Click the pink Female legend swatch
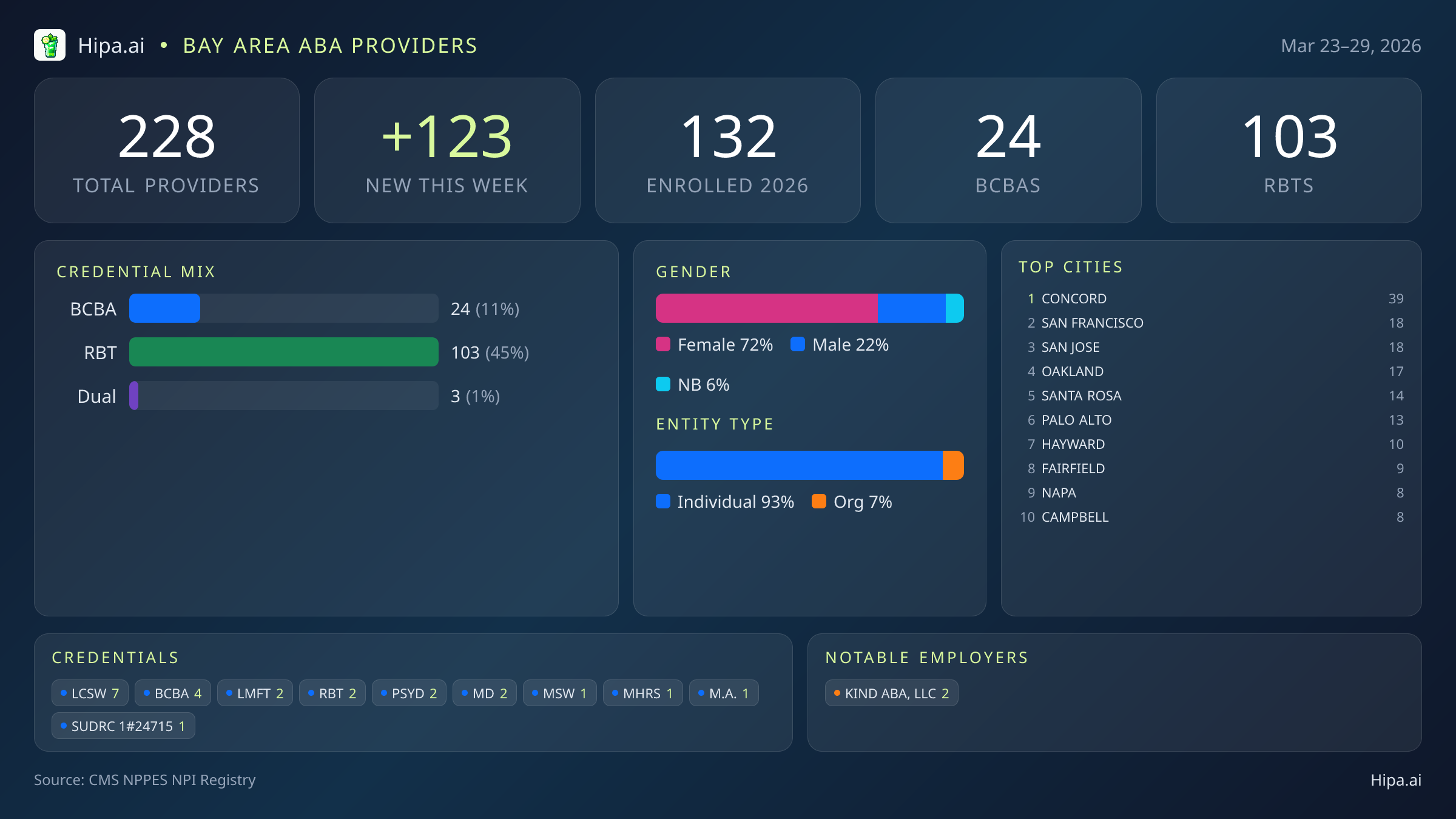 663,345
